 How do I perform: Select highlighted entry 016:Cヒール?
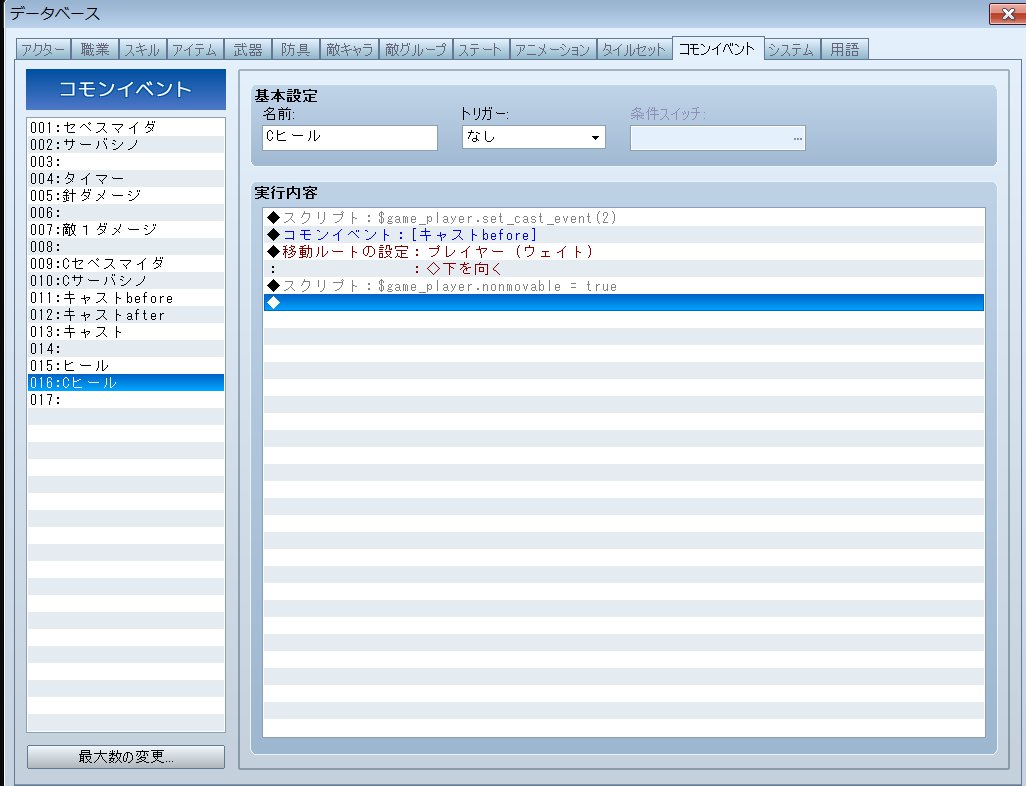(x=126, y=382)
